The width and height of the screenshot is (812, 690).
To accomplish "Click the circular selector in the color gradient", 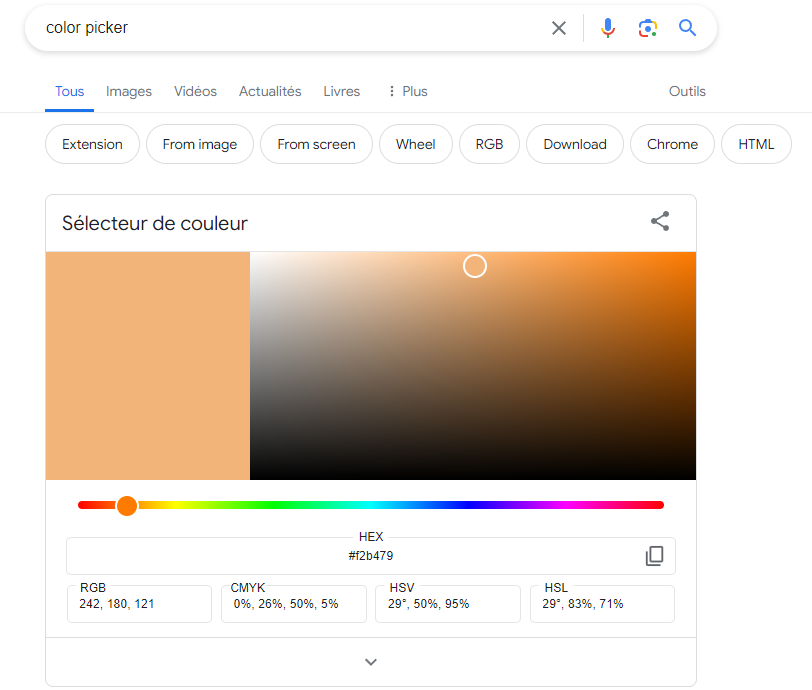I will click(x=475, y=266).
